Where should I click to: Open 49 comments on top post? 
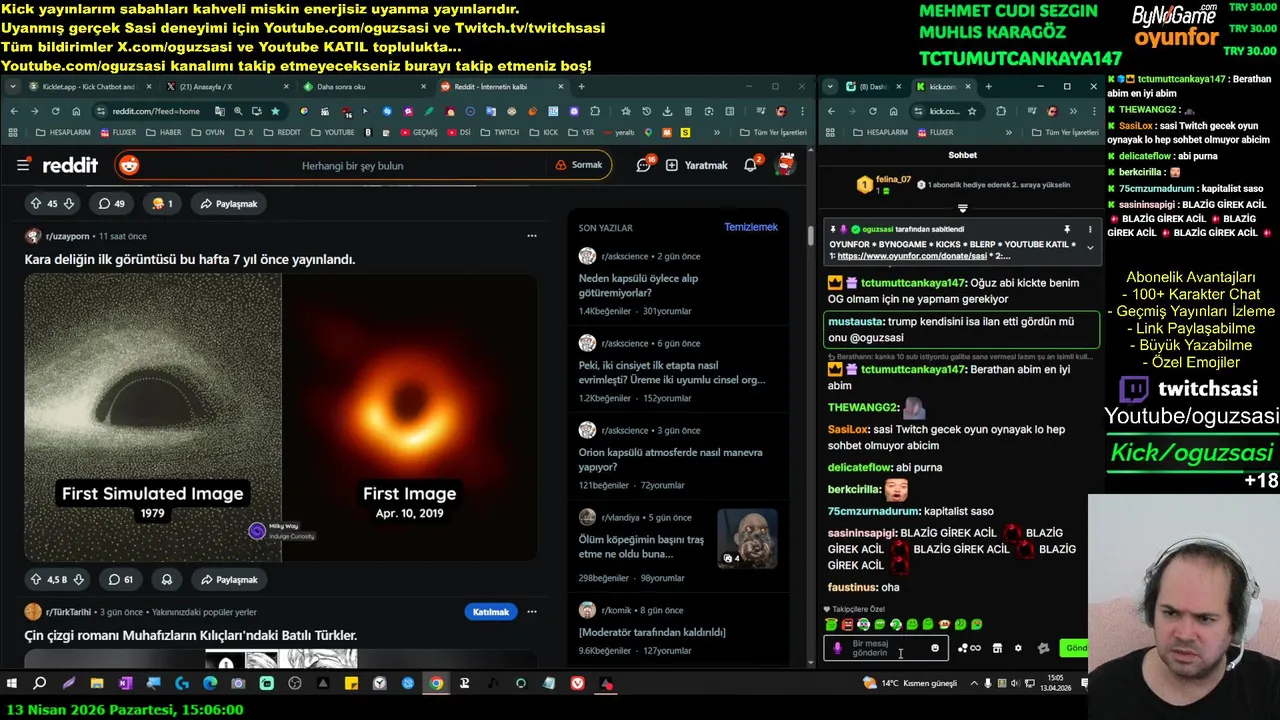click(x=112, y=203)
